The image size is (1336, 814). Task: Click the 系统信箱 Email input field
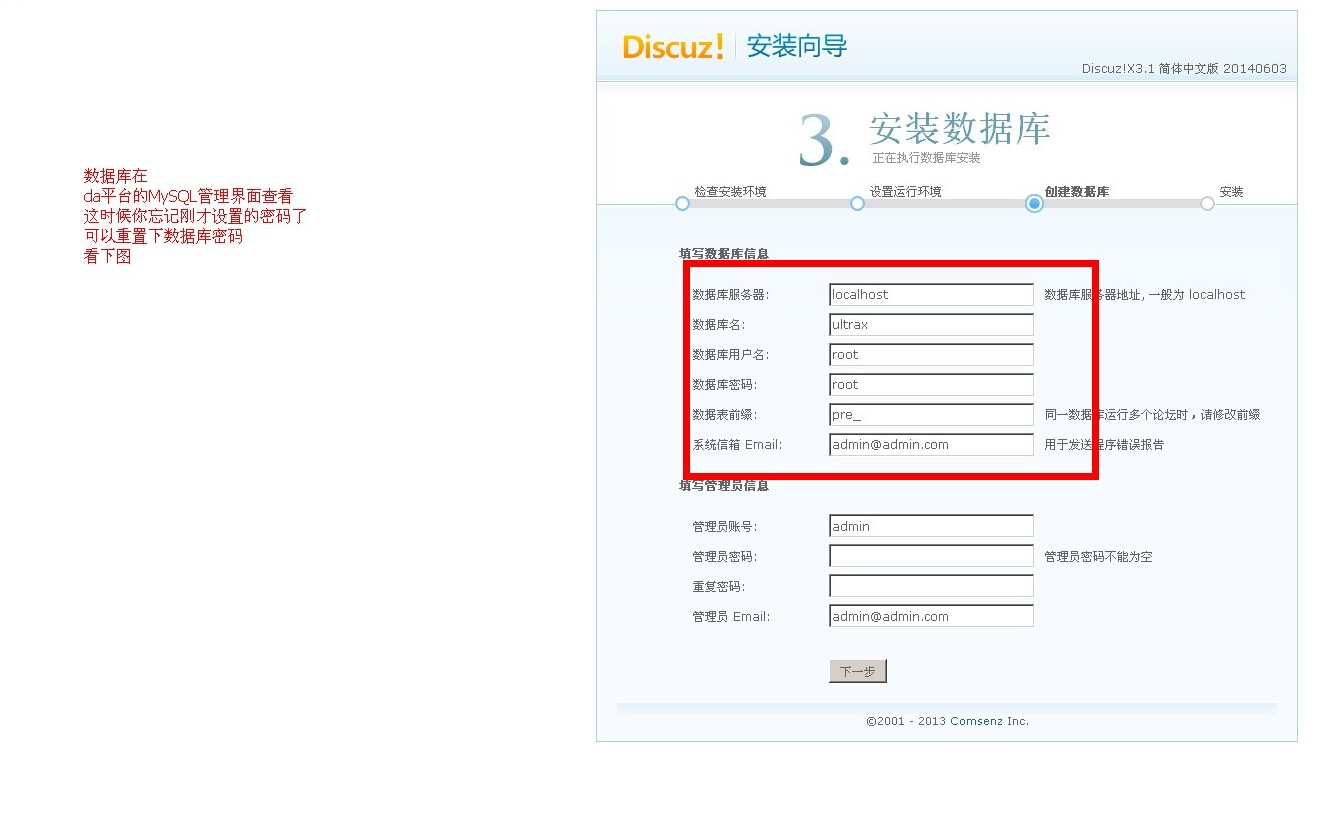[931, 444]
